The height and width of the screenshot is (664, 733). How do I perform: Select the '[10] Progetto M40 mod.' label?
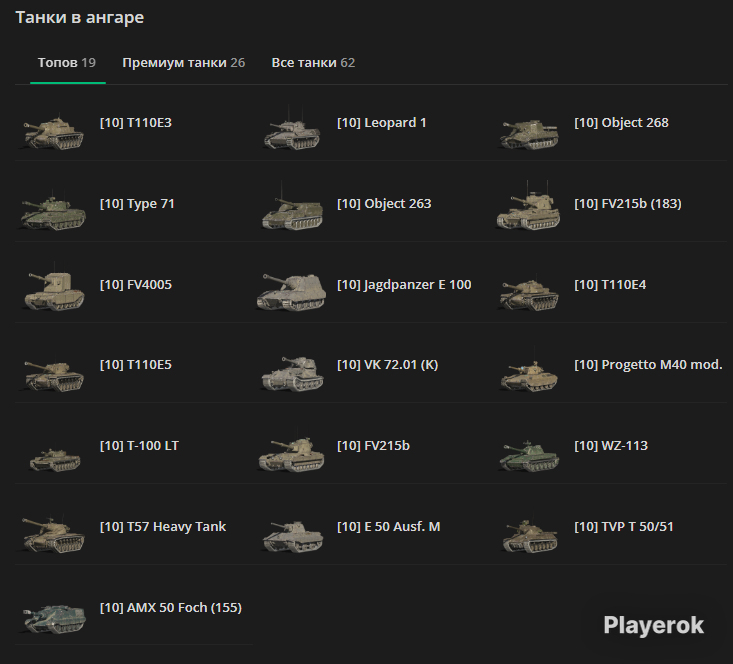[x=648, y=365]
